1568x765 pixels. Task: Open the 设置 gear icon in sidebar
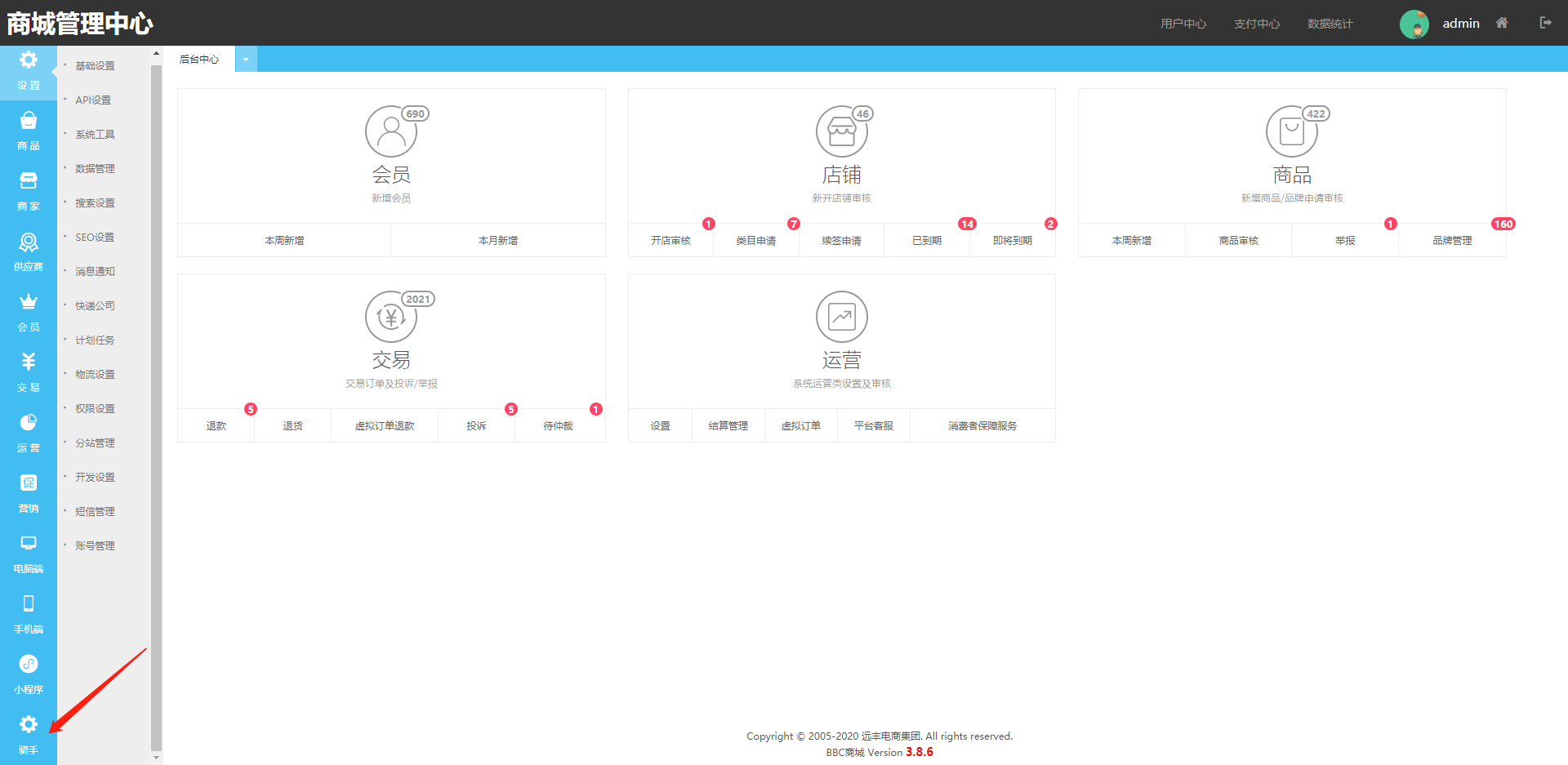(29, 60)
